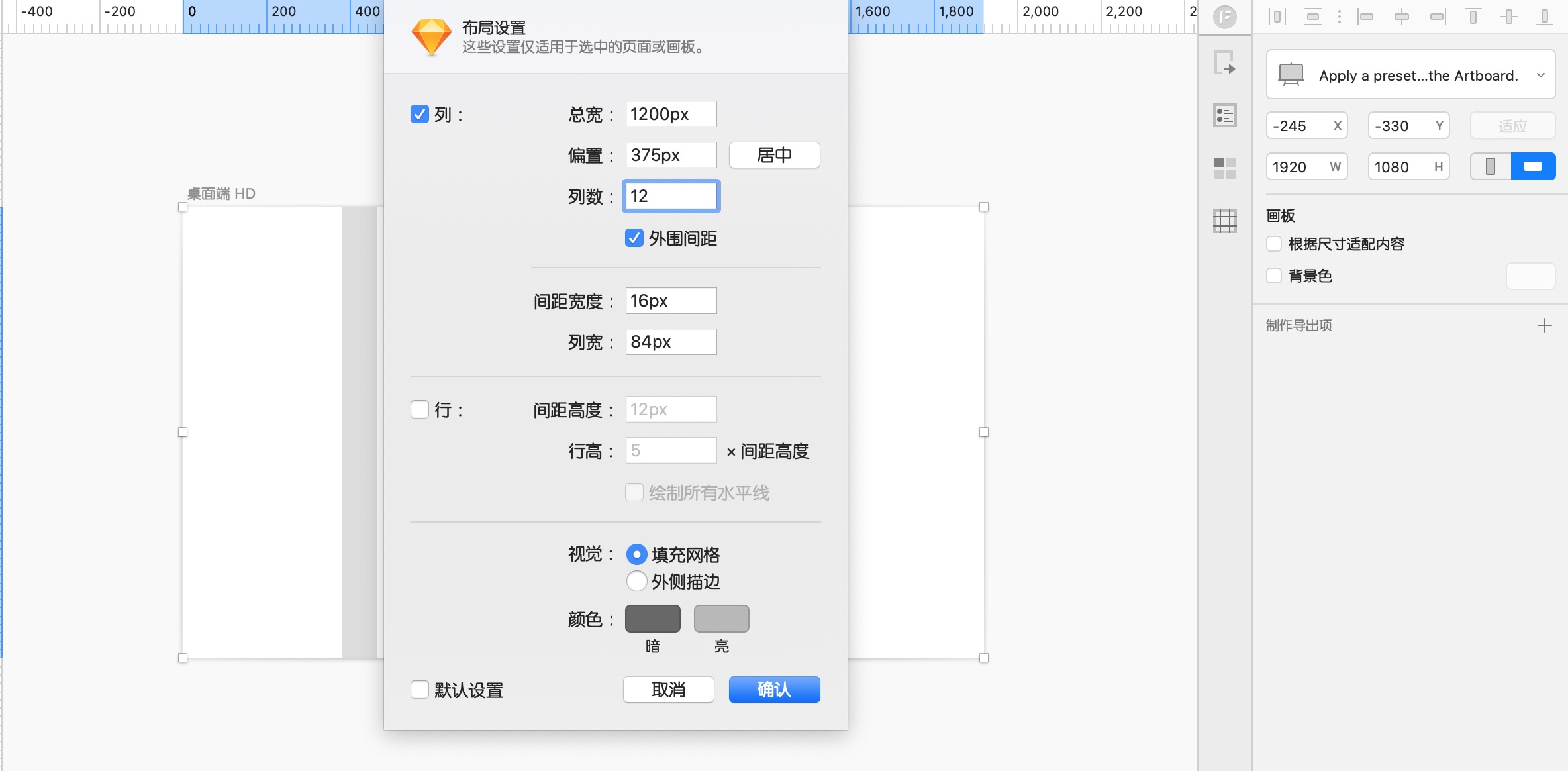Click the list-style plugin icon in sidebar

pyautogui.click(x=1224, y=116)
